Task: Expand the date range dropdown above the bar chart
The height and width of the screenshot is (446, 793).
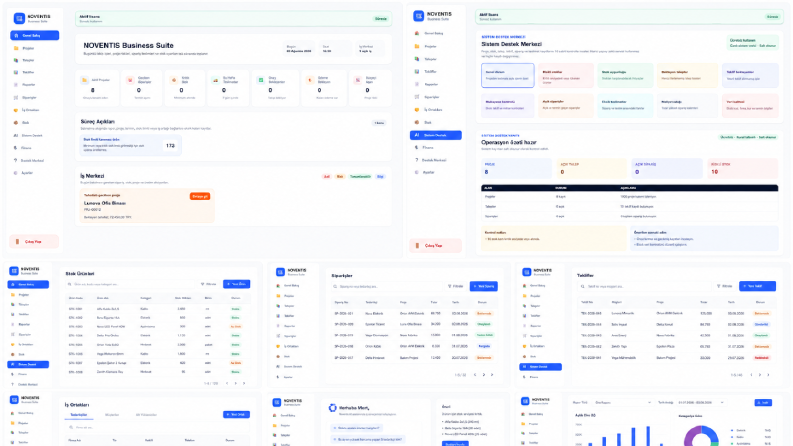Action: [700, 403]
